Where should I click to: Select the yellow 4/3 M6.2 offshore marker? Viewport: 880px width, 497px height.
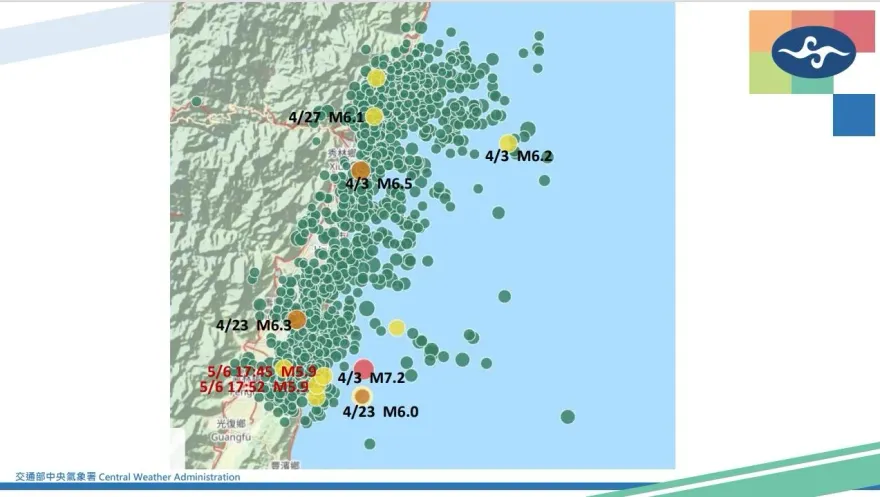pyautogui.click(x=508, y=143)
